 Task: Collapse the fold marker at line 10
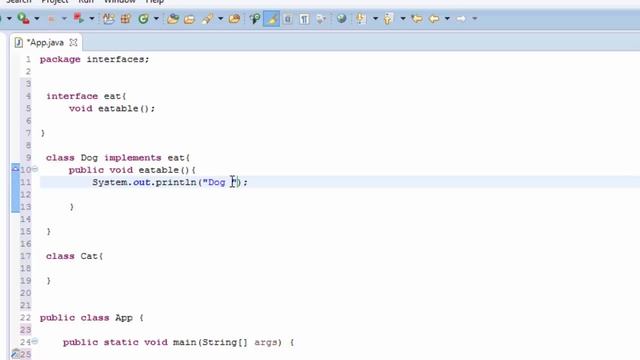coord(35,169)
